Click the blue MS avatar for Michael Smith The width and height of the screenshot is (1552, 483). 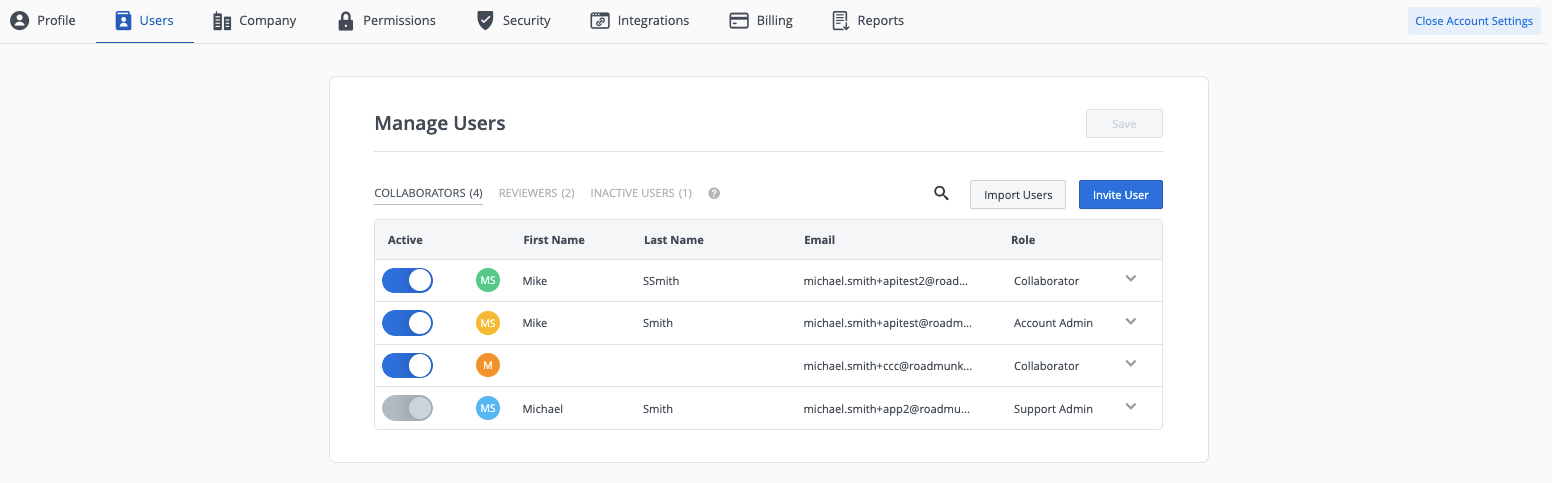coord(487,408)
